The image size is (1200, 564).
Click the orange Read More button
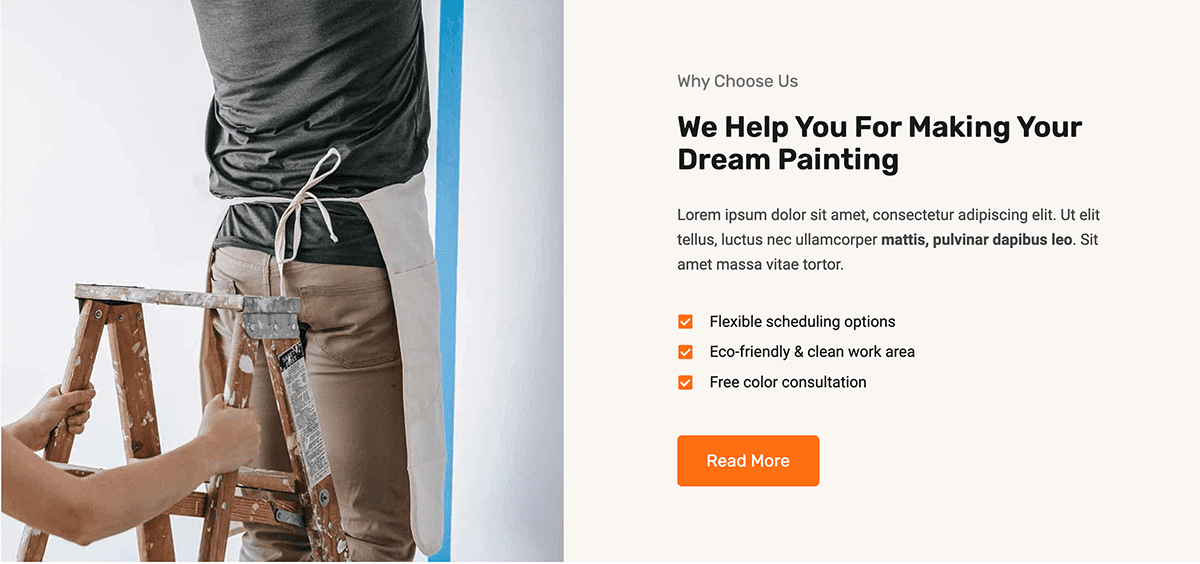point(748,461)
